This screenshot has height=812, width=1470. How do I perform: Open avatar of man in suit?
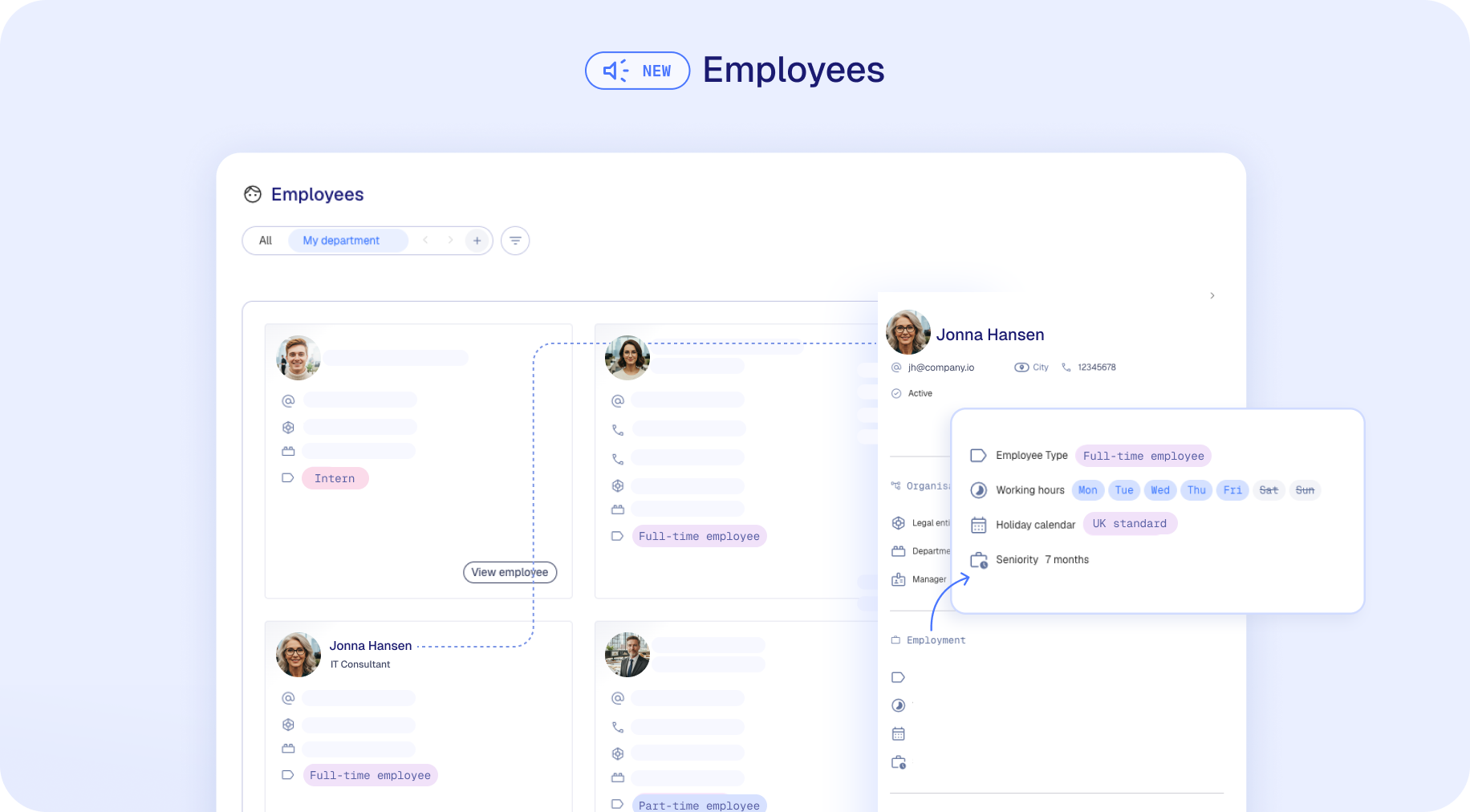[x=627, y=655]
